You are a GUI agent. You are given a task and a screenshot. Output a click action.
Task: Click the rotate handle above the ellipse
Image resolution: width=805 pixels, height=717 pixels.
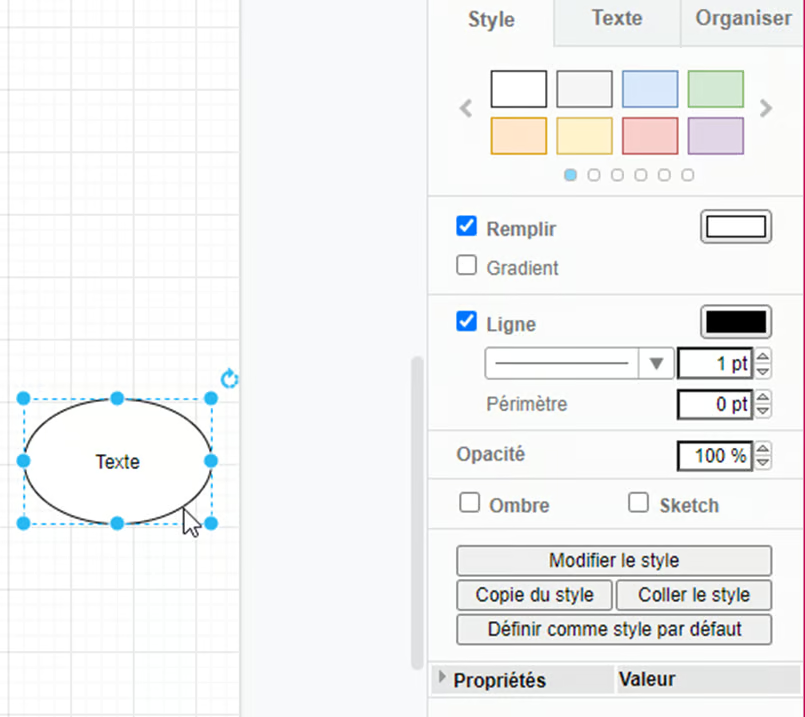tap(230, 379)
